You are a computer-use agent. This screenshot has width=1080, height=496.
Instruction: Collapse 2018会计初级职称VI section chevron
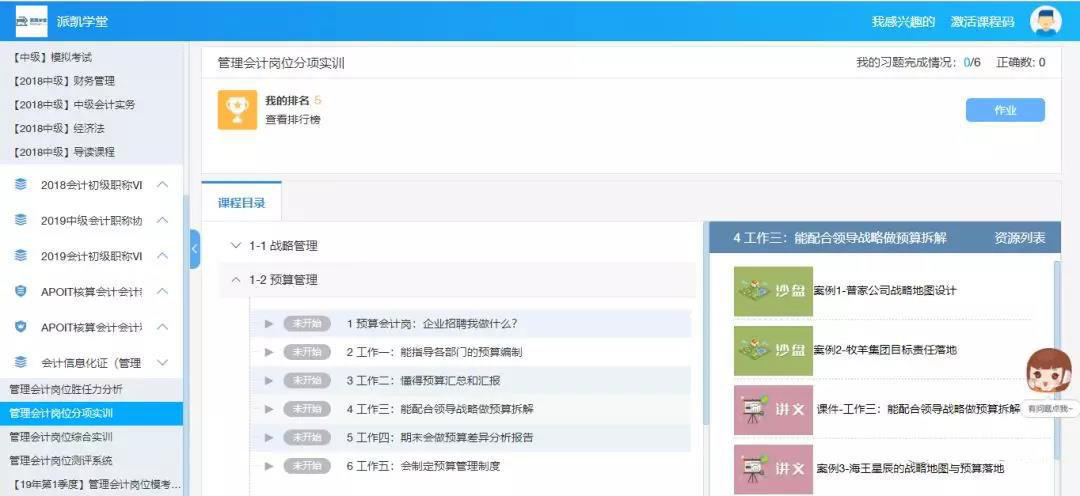[x=163, y=185]
